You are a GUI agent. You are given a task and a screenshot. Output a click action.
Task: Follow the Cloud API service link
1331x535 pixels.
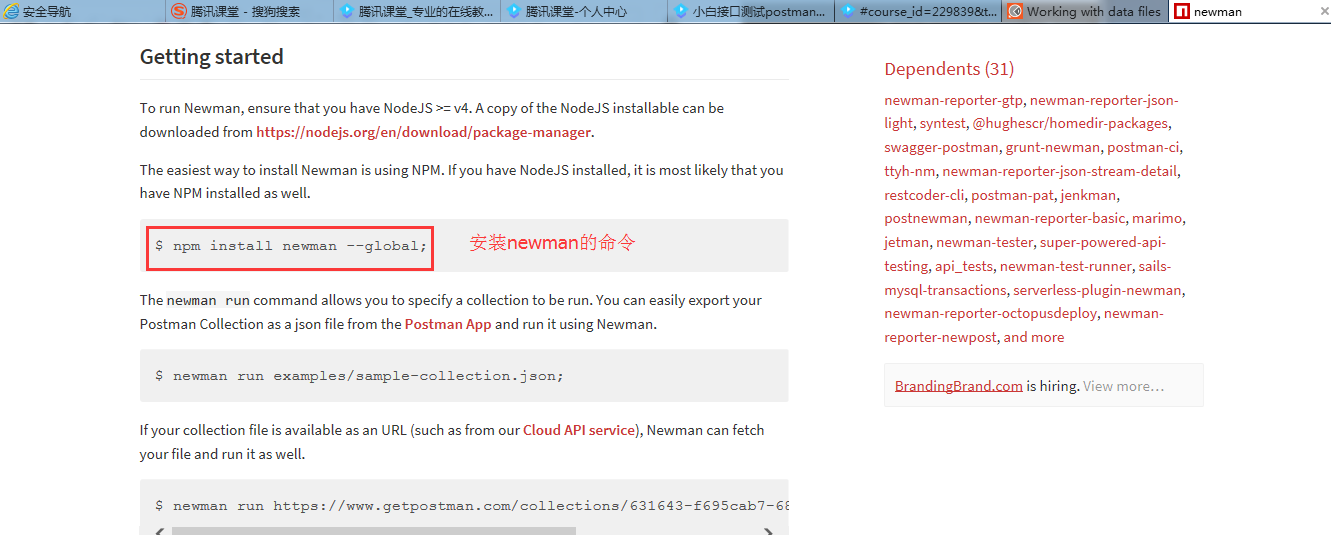[x=579, y=430]
